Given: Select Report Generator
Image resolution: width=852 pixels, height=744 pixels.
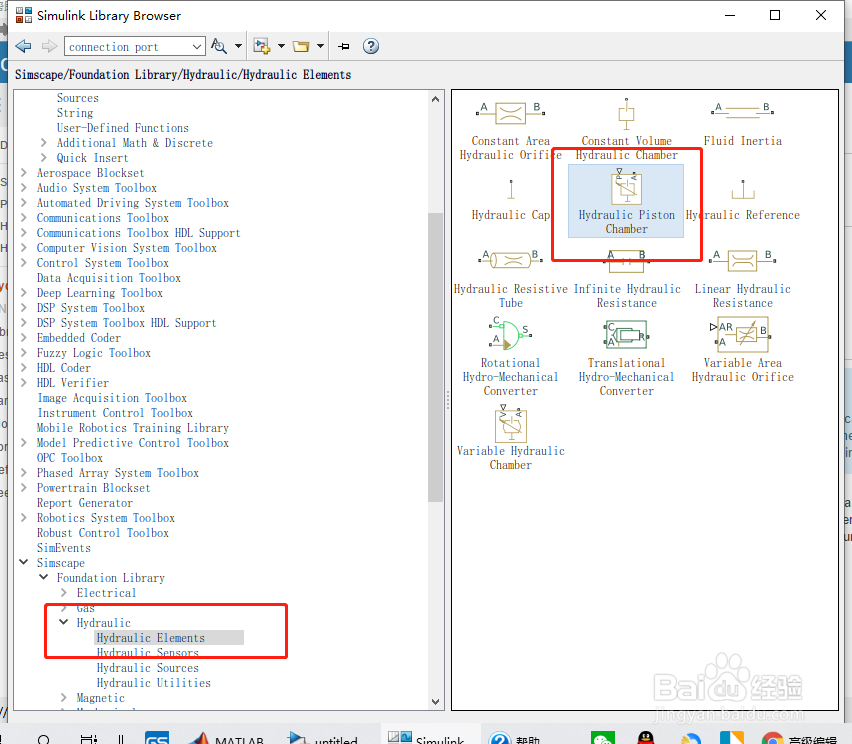Looking at the screenshot, I should pos(85,503).
